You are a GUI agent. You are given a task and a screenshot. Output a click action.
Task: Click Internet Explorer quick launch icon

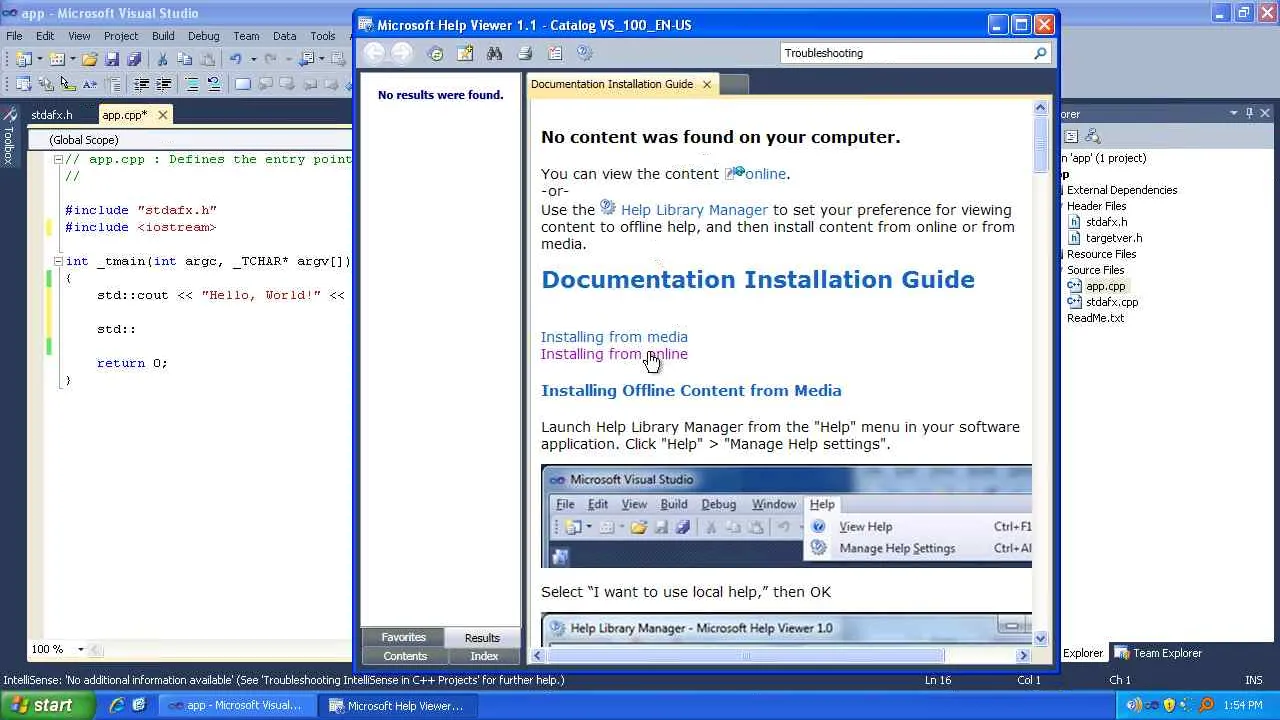[117, 705]
